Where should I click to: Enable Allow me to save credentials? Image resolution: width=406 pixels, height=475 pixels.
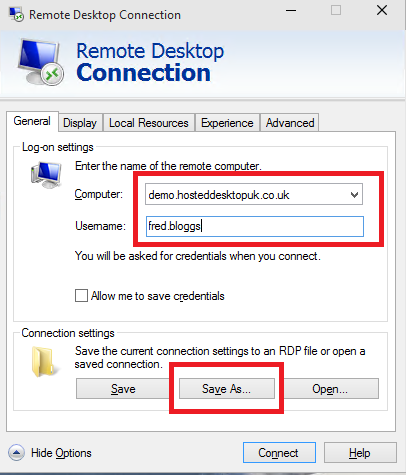point(81,296)
